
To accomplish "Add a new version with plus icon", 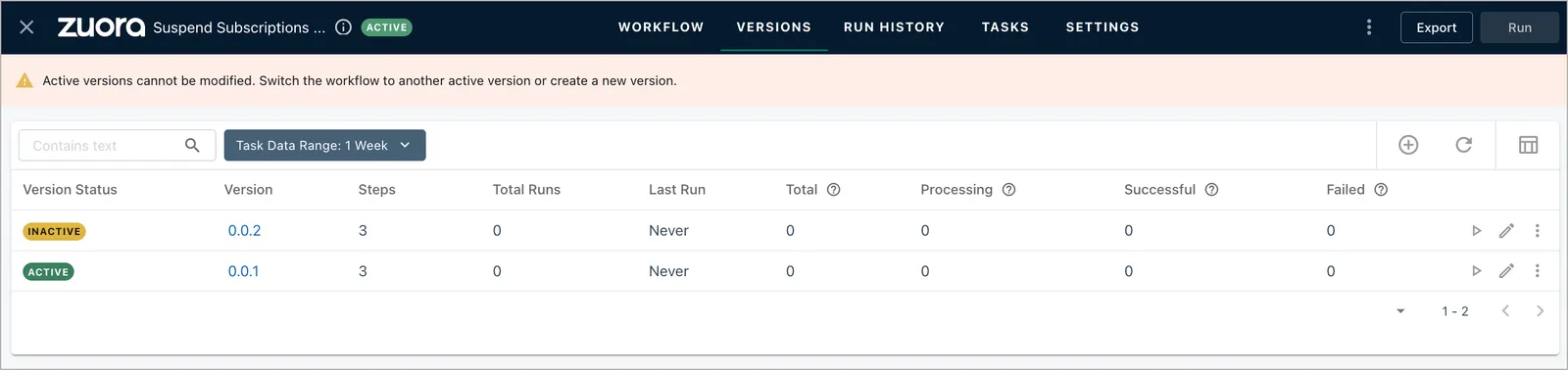I will pyautogui.click(x=1408, y=145).
